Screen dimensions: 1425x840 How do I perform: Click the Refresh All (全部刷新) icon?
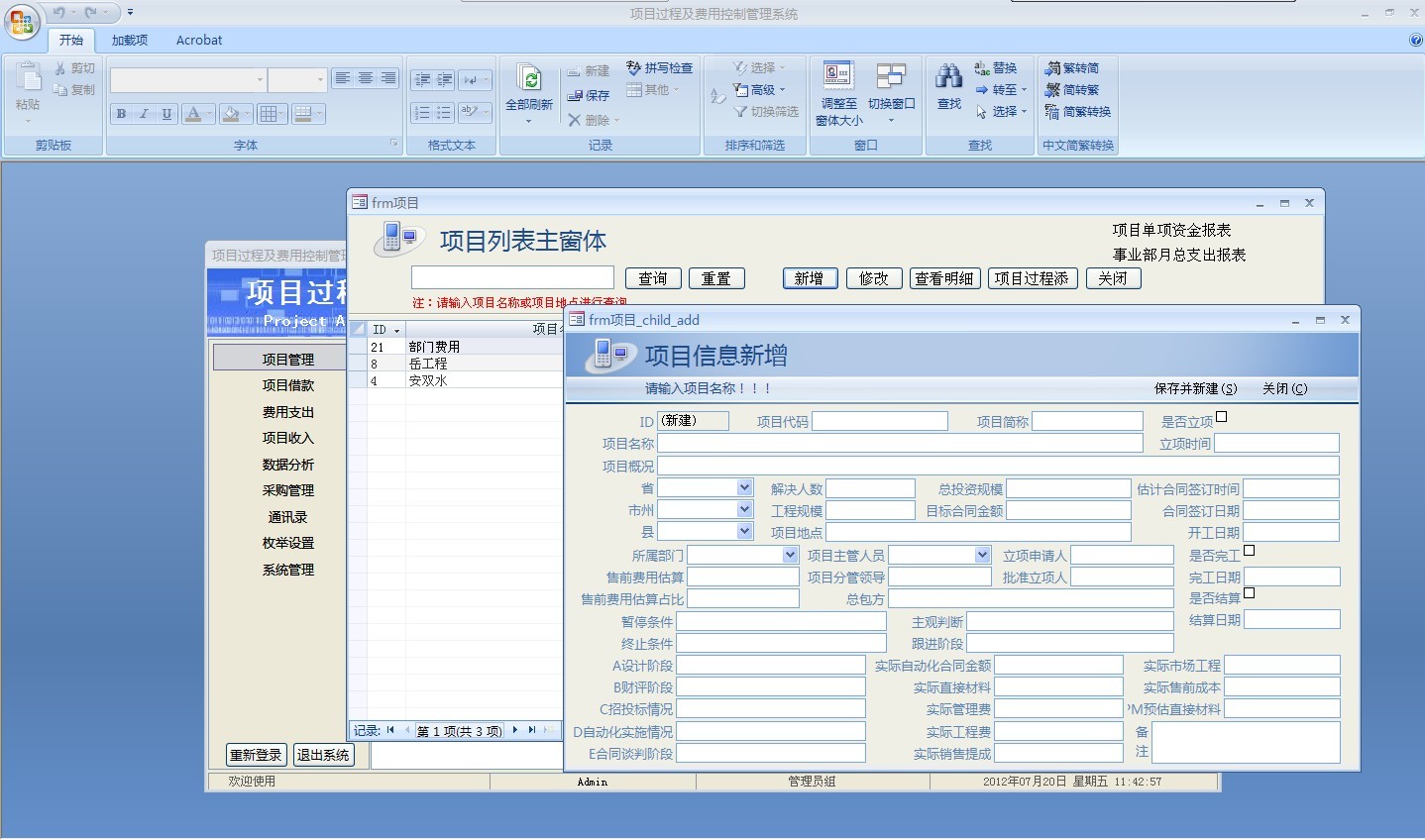529,78
